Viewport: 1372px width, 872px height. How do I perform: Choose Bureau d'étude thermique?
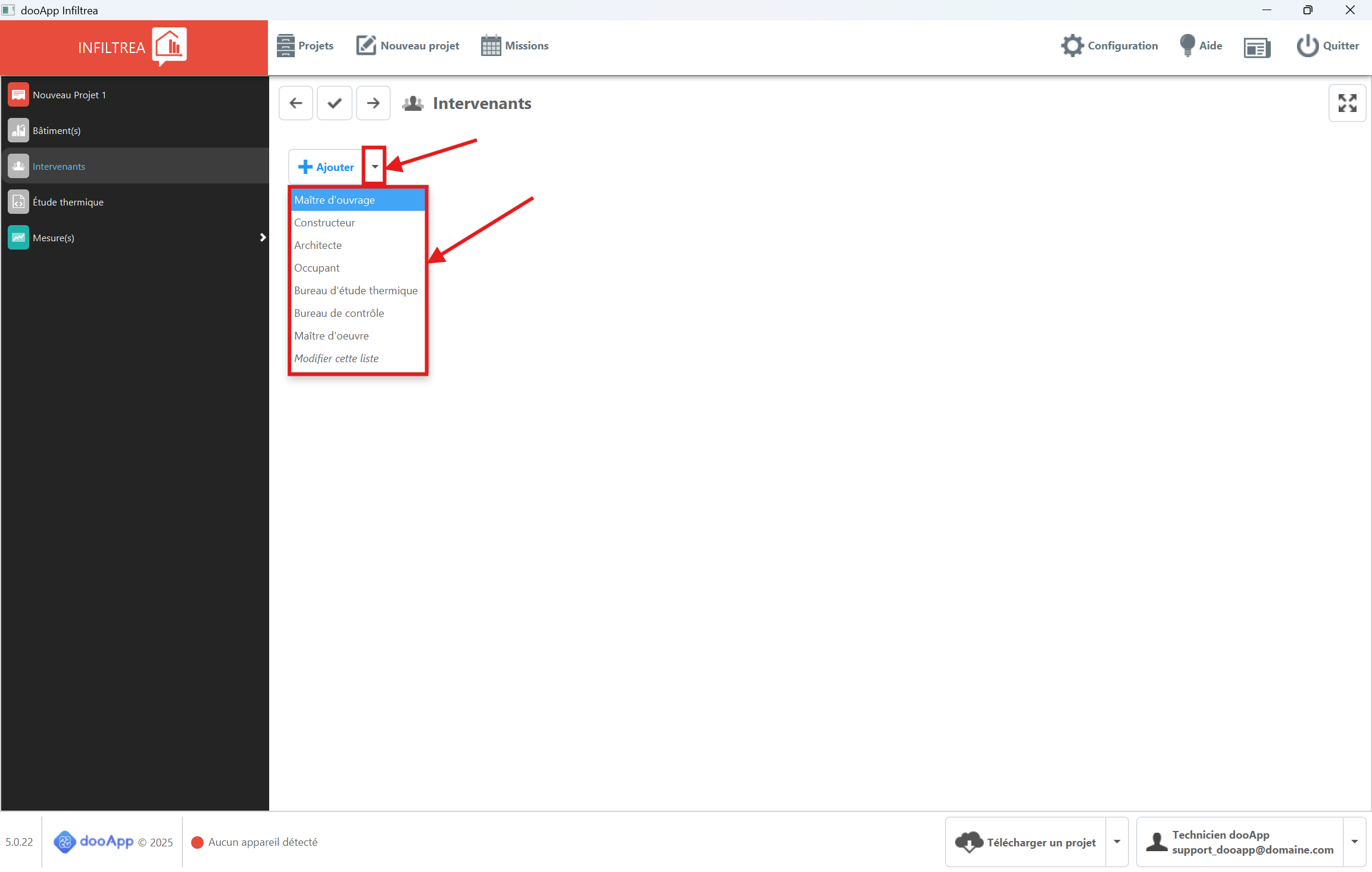point(358,291)
